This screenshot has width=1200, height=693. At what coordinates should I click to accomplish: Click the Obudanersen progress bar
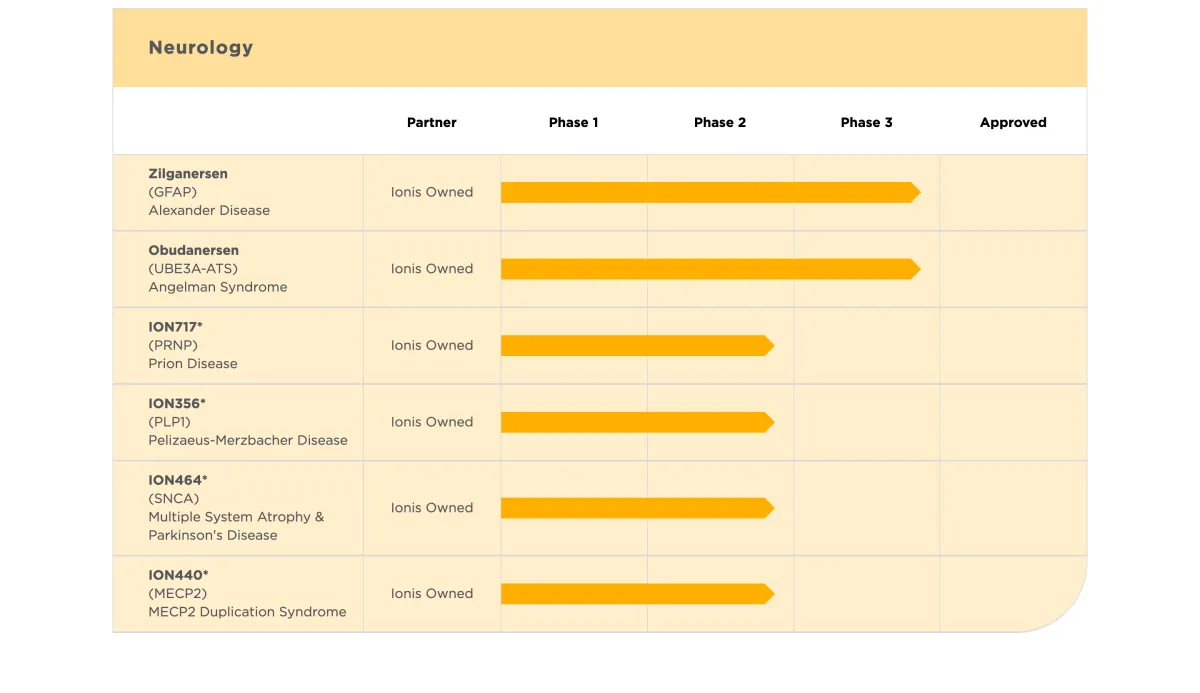(710, 269)
